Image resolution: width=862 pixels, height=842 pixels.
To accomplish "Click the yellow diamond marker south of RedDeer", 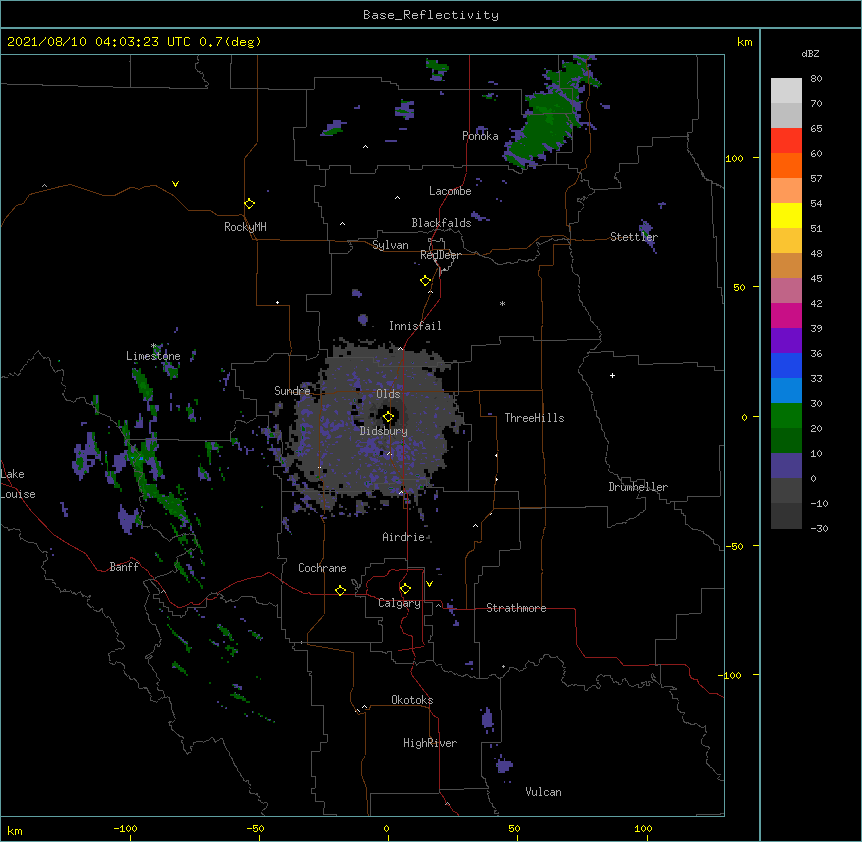I will pyautogui.click(x=425, y=281).
